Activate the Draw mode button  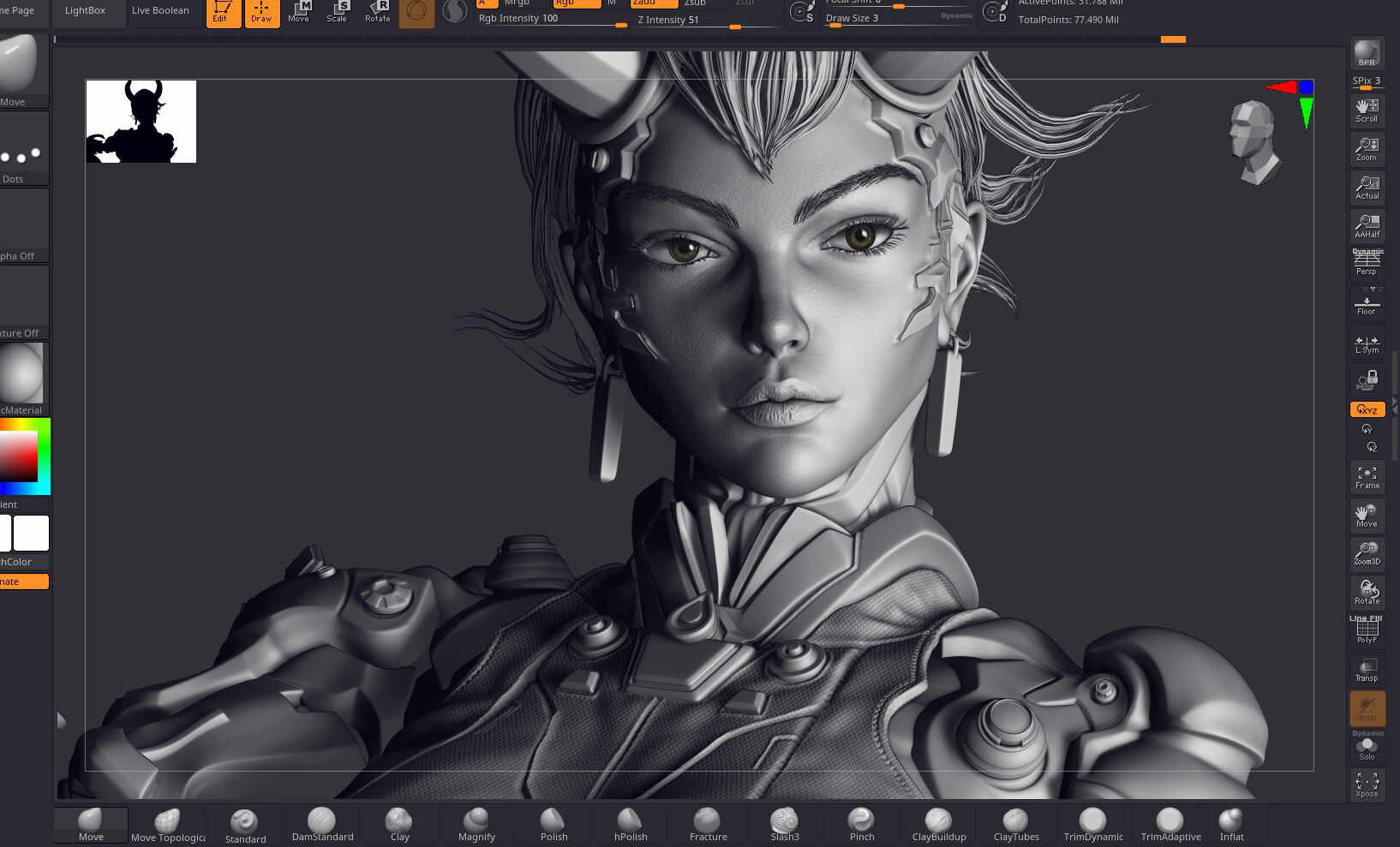262,13
